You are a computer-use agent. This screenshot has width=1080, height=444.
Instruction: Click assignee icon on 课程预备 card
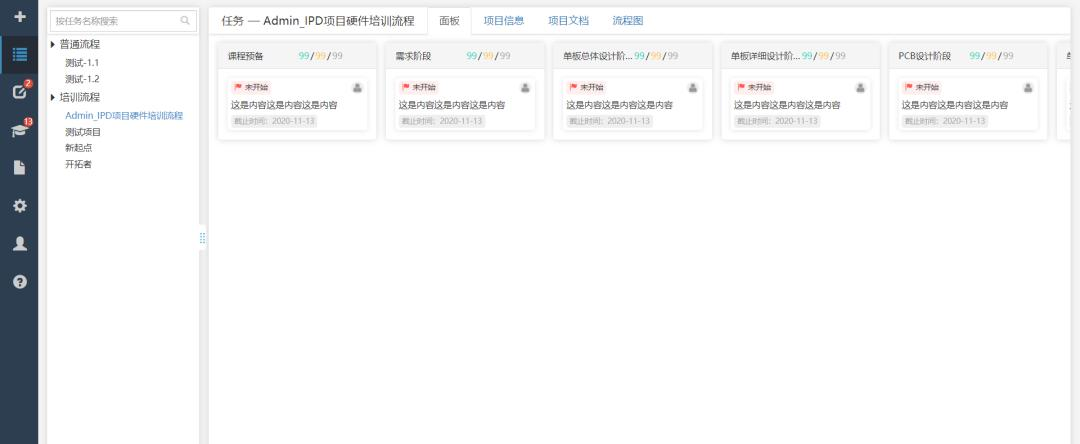tap(357, 87)
